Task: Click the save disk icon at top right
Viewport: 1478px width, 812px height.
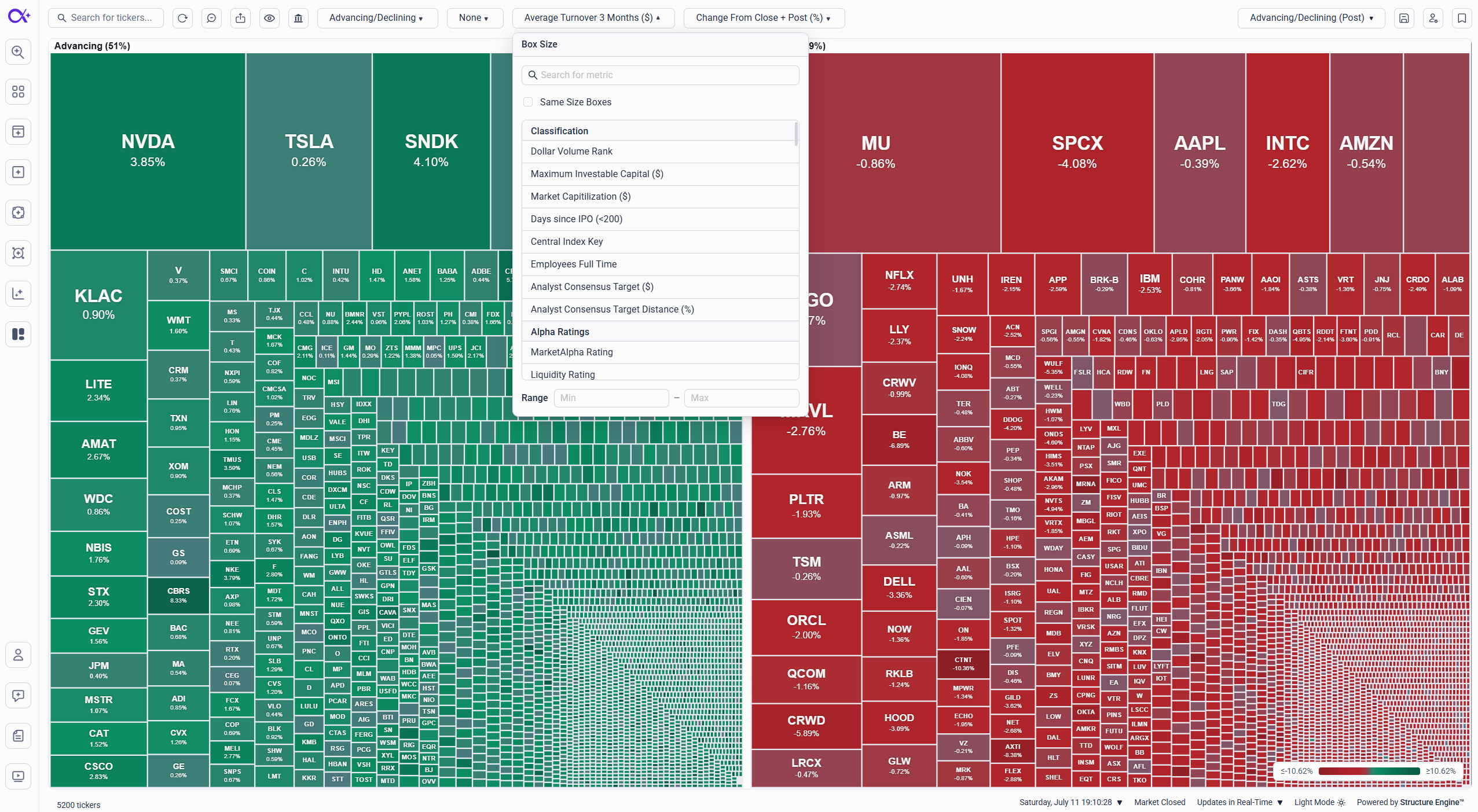Action: (1404, 18)
